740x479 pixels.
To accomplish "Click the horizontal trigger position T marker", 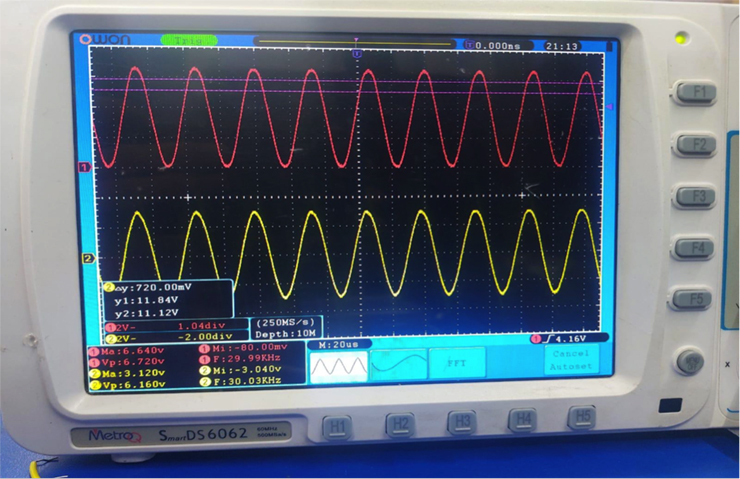I will pyautogui.click(x=357, y=51).
